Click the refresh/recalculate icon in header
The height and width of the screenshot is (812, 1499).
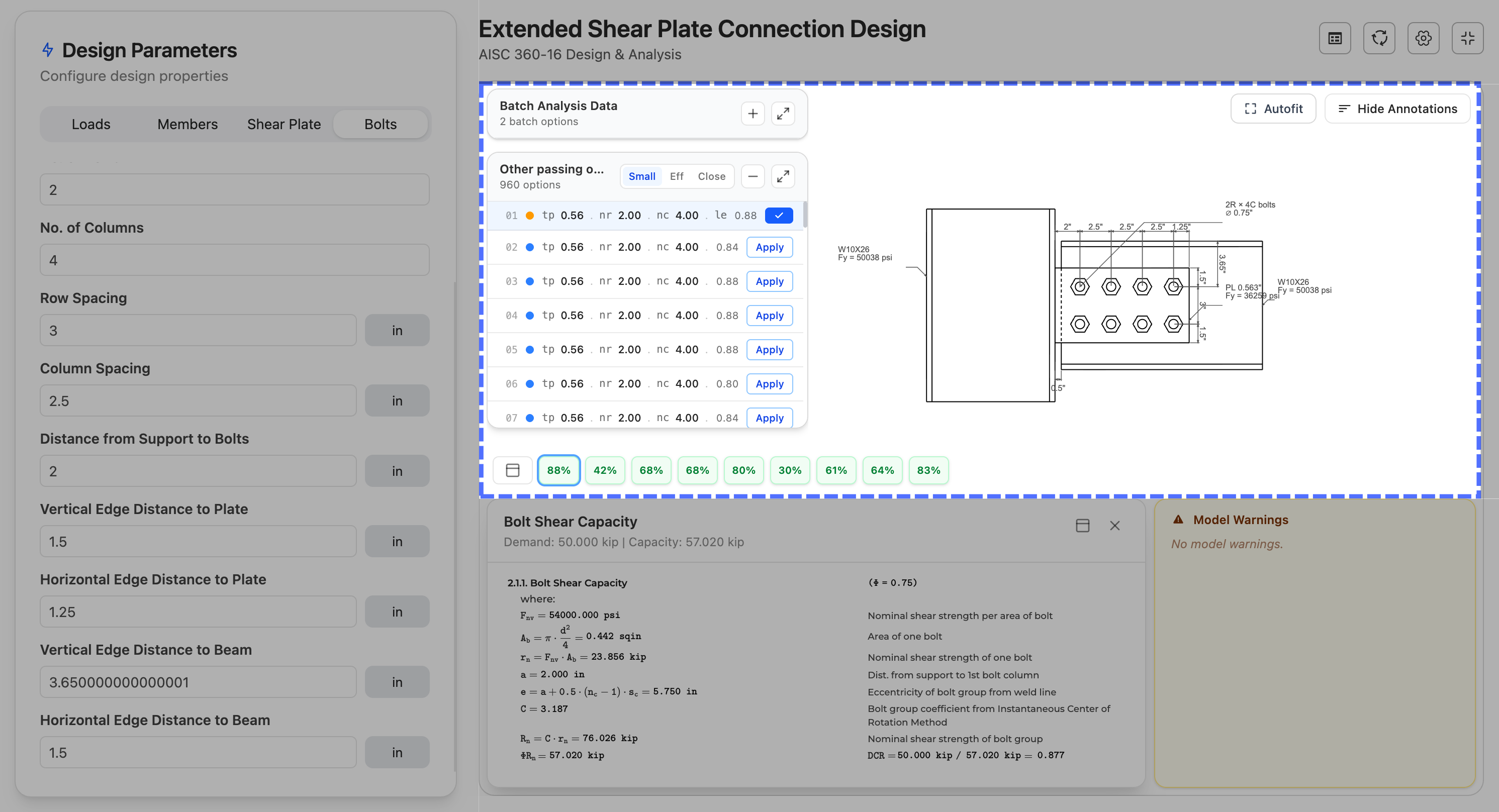[x=1379, y=38]
